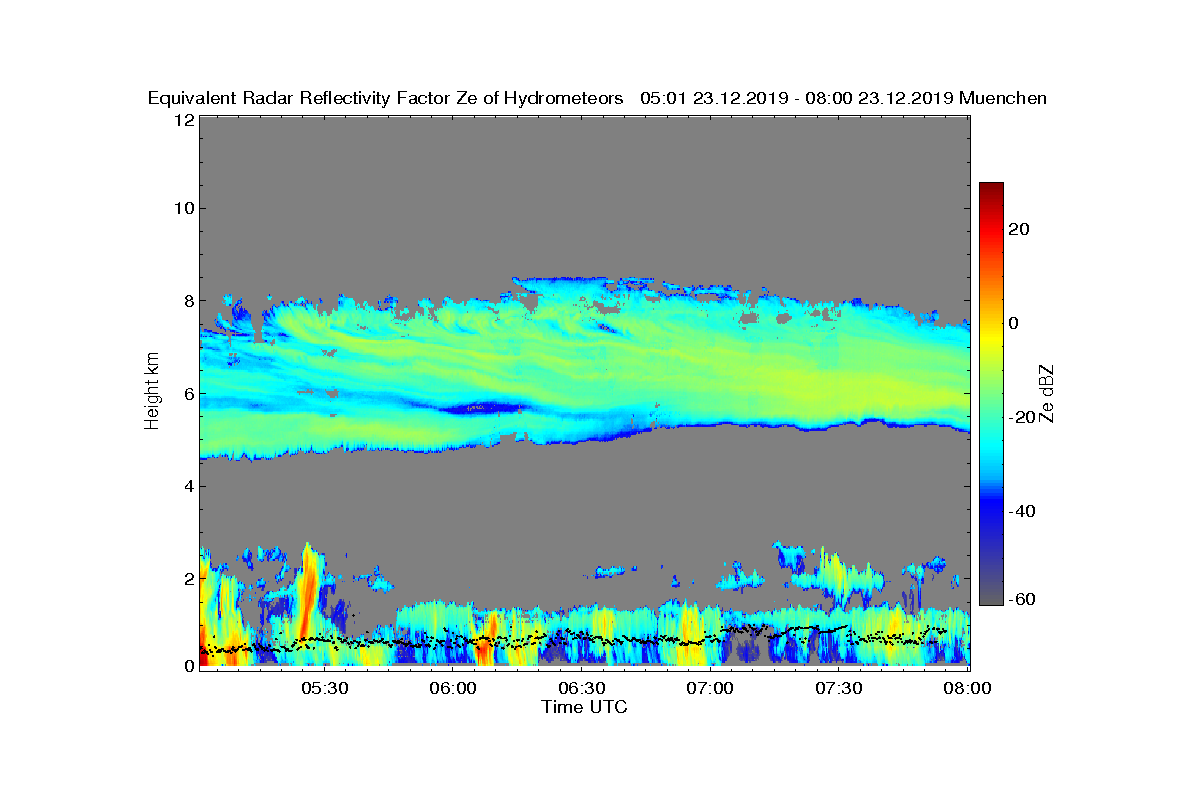The height and width of the screenshot is (800, 1200).
Task: Click the height axis value '4'
Action: point(187,486)
